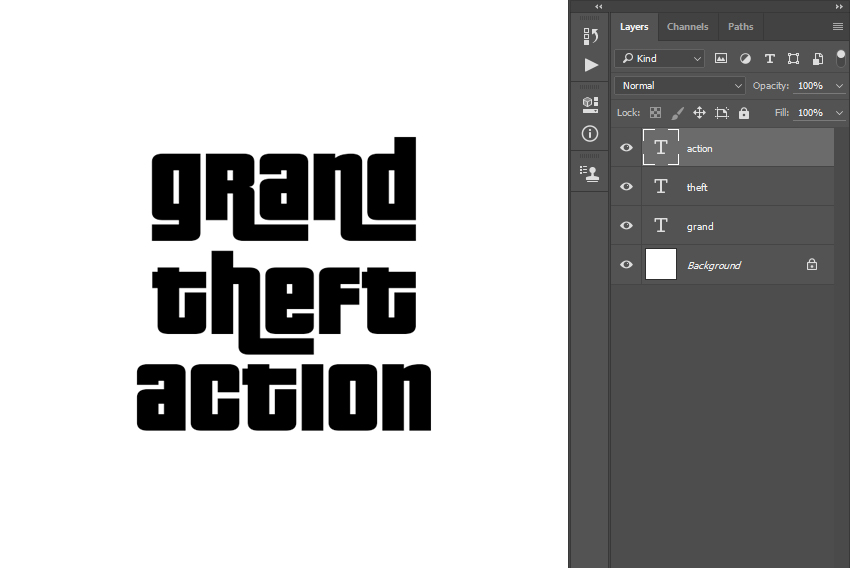This screenshot has height=568, width=850.
Task: Click the word grand on canvas
Action: click(284, 189)
